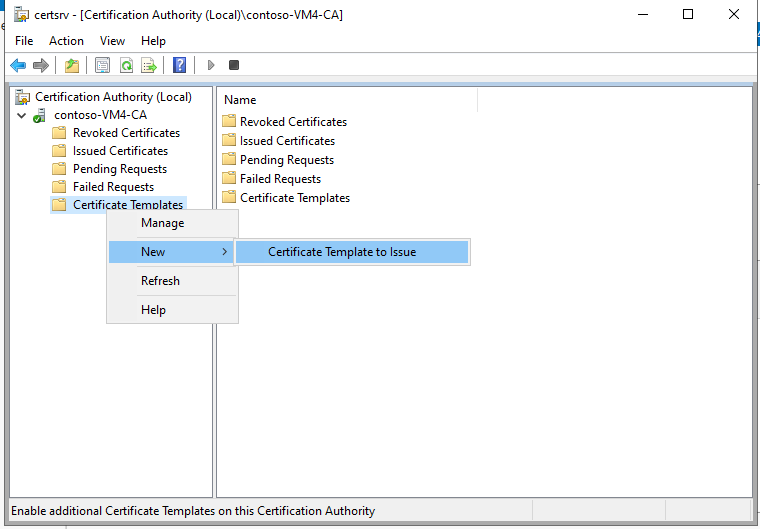760x529 pixels.
Task: Click the Name column header
Action: point(240,100)
